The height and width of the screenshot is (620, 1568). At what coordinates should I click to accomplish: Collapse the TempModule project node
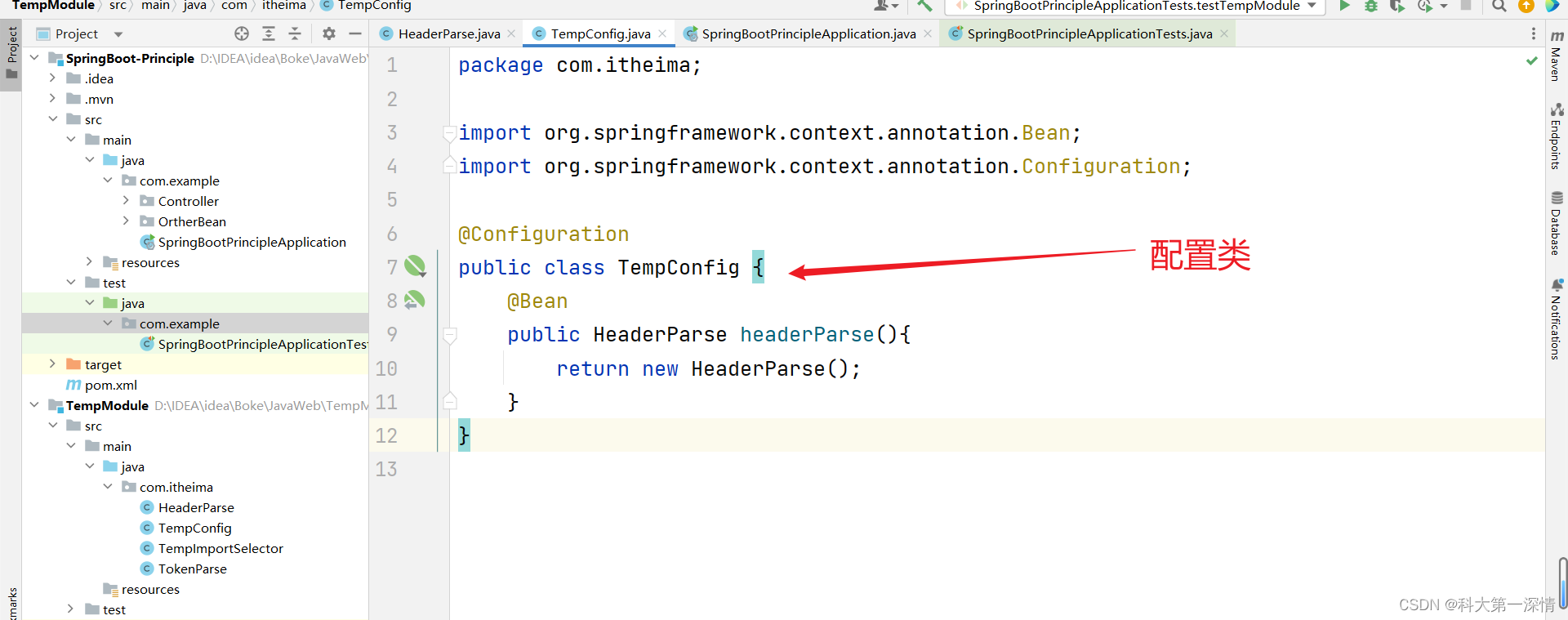(x=34, y=405)
